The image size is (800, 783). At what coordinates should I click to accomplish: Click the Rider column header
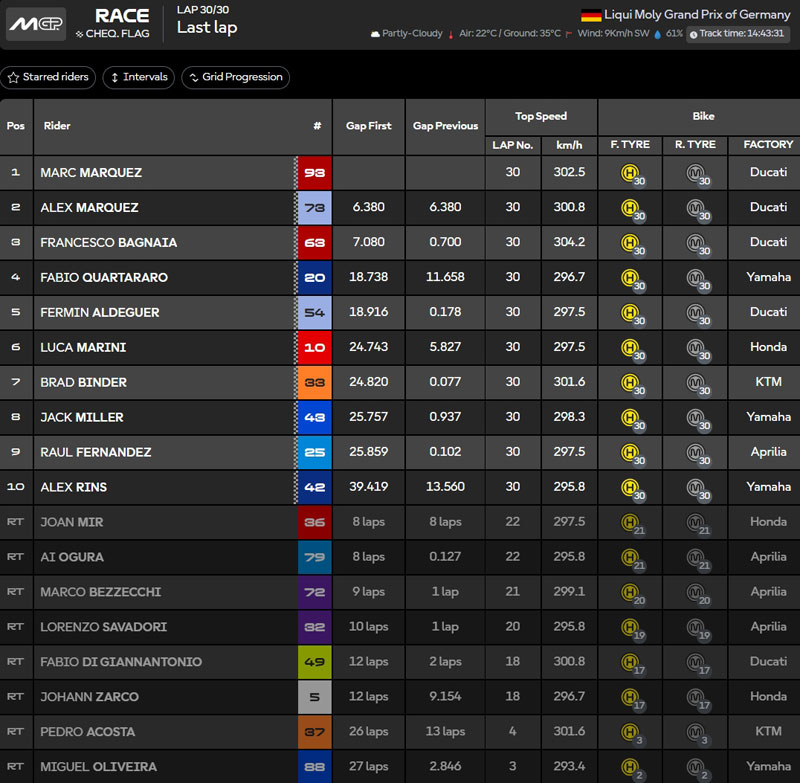point(57,126)
